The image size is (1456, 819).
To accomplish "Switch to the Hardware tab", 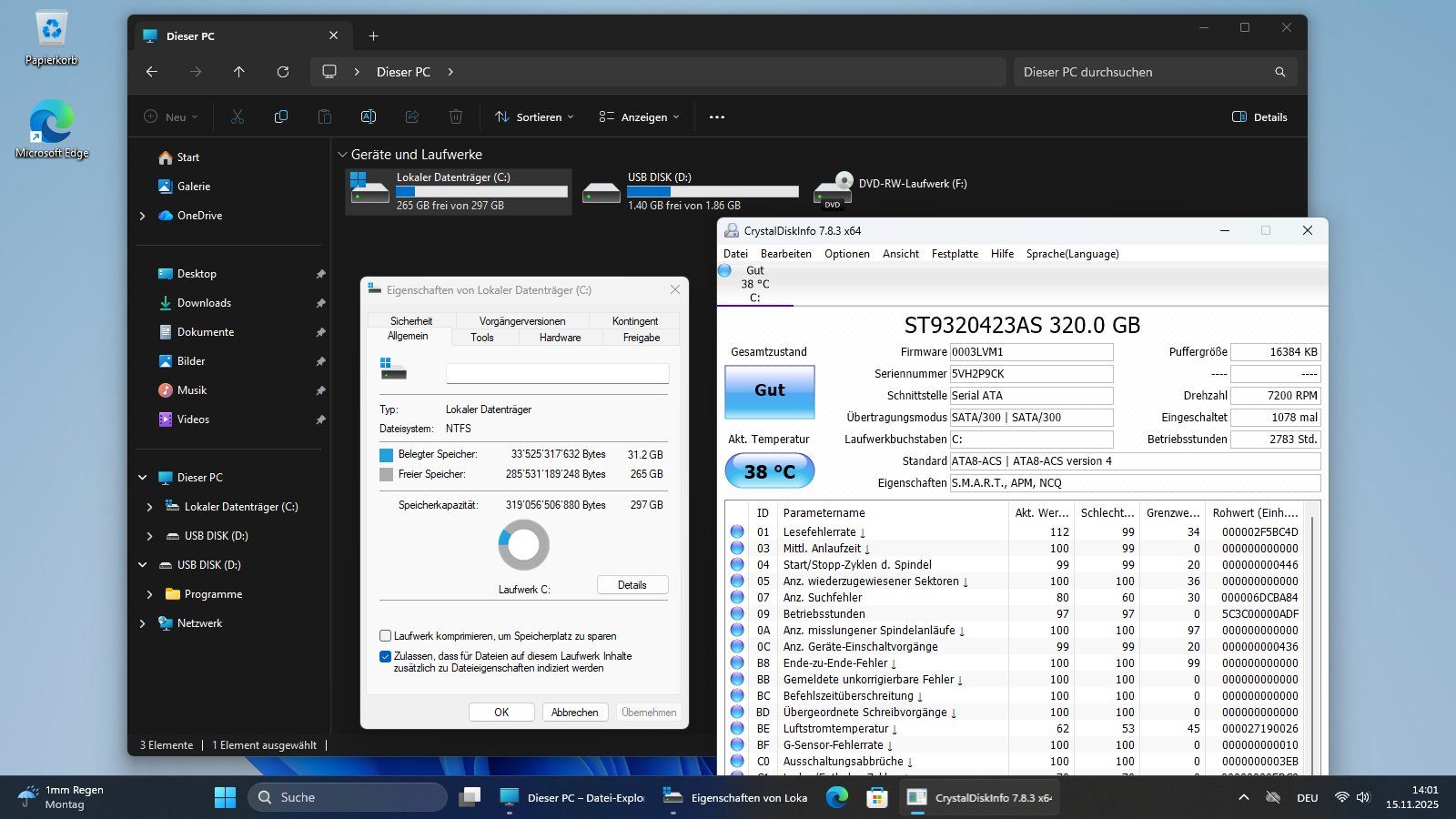I will point(560,338).
